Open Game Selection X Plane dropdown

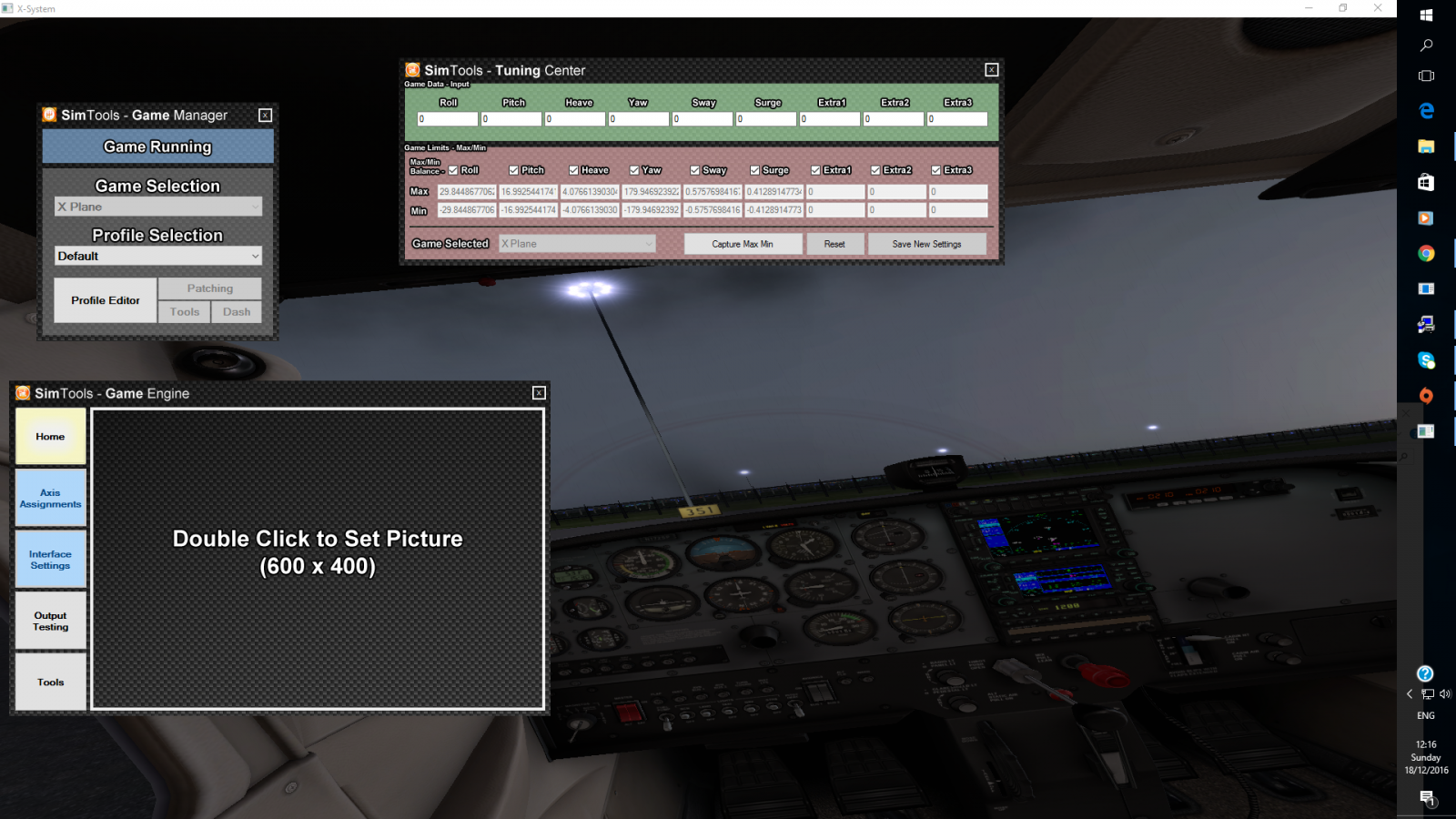point(158,207)
